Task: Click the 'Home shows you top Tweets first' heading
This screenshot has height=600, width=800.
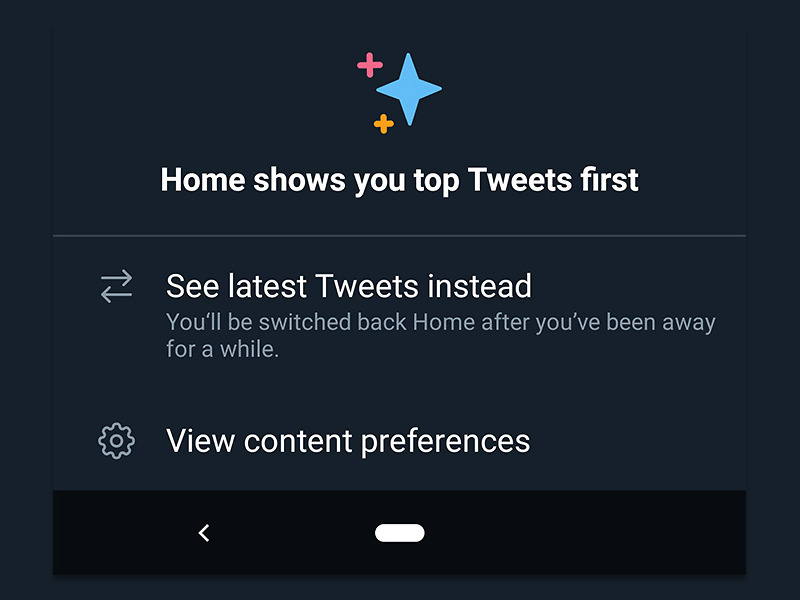Action: [x=399, y=180]
